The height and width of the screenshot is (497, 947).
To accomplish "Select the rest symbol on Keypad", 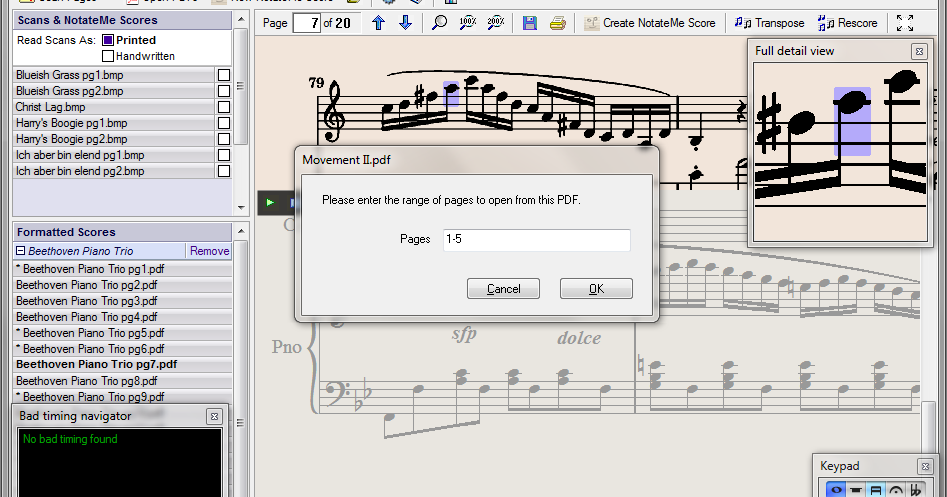I will pyautogui.click(x=856, y=490).
